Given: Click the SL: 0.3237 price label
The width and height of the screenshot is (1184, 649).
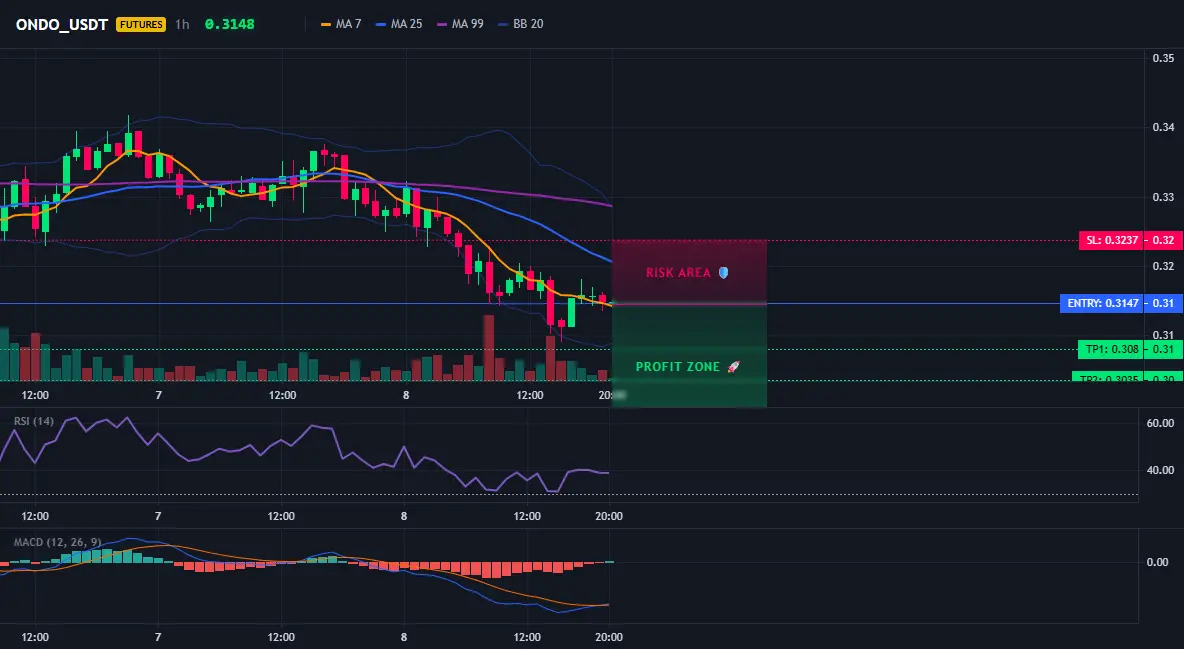Looking at the screenshot, I should click(1110, 240).
